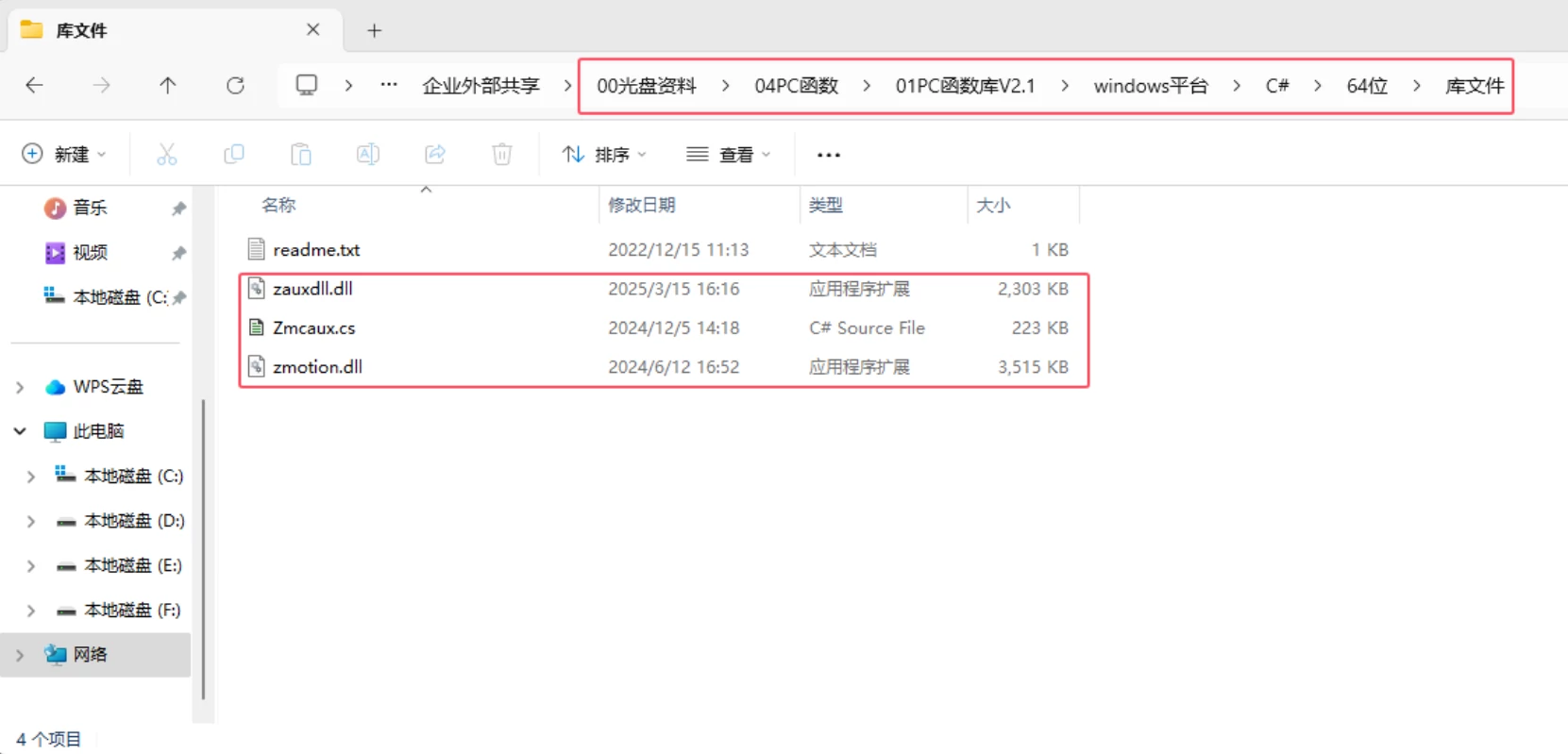Click 库文件 at end of breadcrumb path
The height and width of the screenshot is (754, 1568).
[x=1475, y=86]
